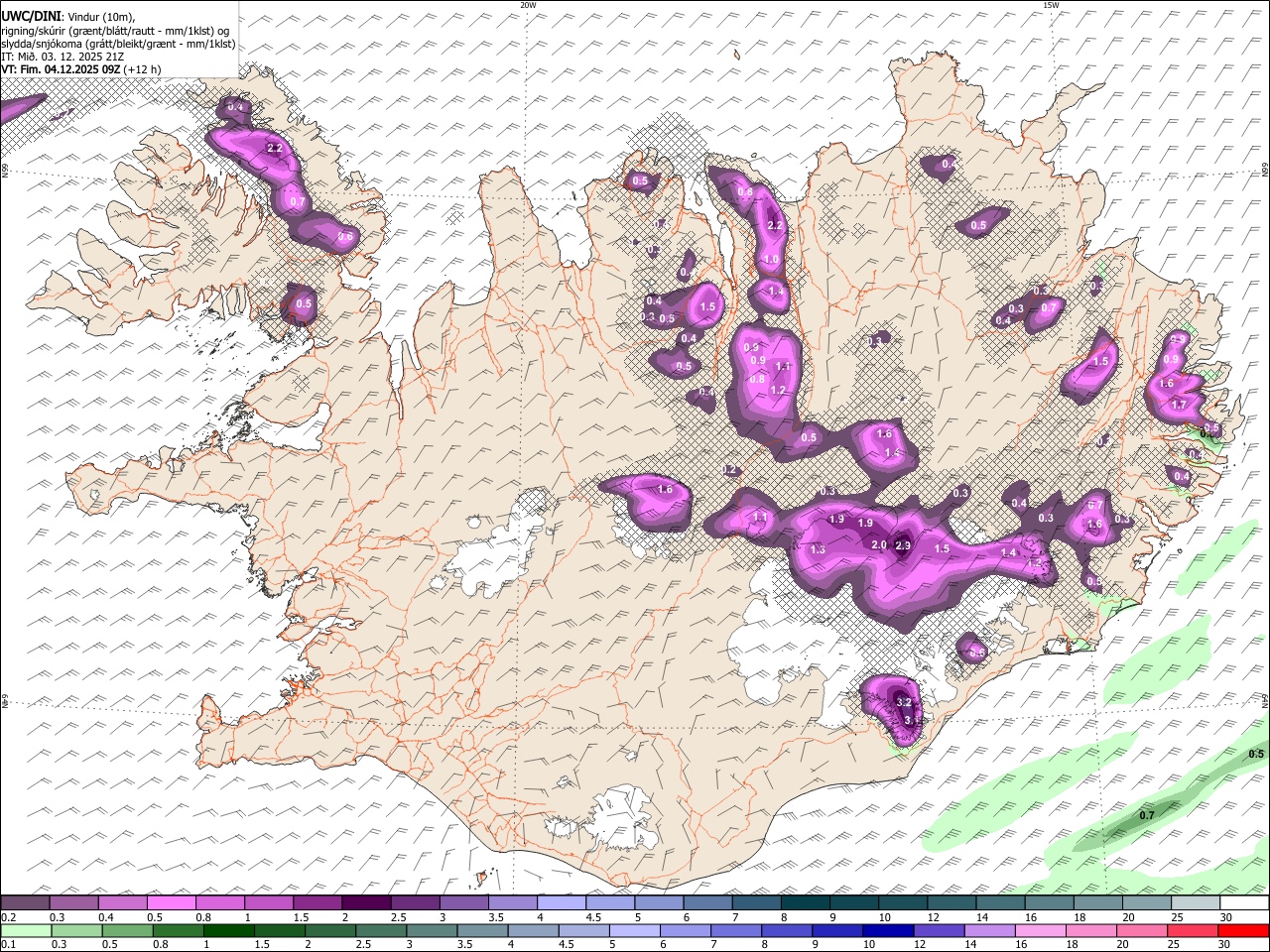Click the 1.7 value in the east coast blob
Image resolution: width=1270 pixels, height=952 pixels.
1179,405
